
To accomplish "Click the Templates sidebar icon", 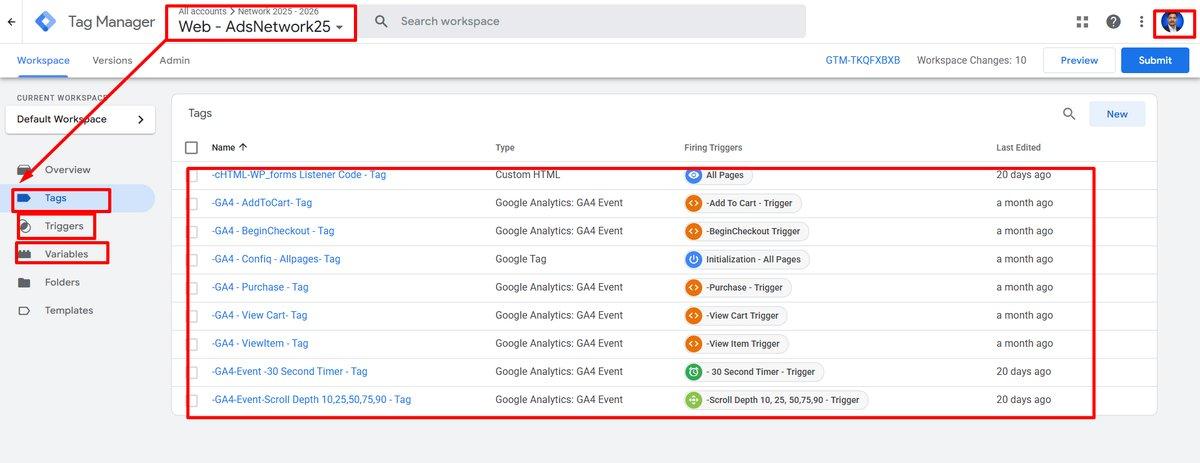I will pos(25,310).
